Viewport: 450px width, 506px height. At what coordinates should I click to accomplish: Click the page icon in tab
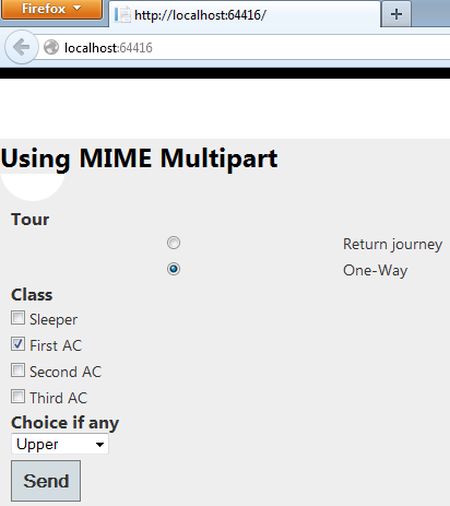click(x=123, y=15)
